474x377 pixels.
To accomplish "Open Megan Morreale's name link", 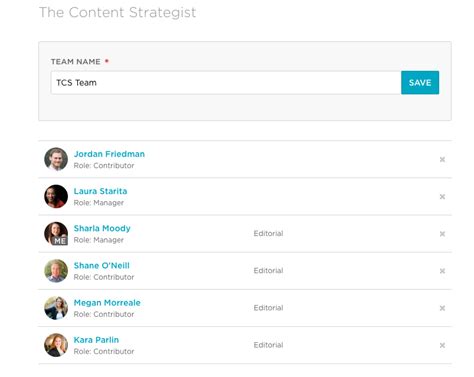I will click(x=107, y=303).
